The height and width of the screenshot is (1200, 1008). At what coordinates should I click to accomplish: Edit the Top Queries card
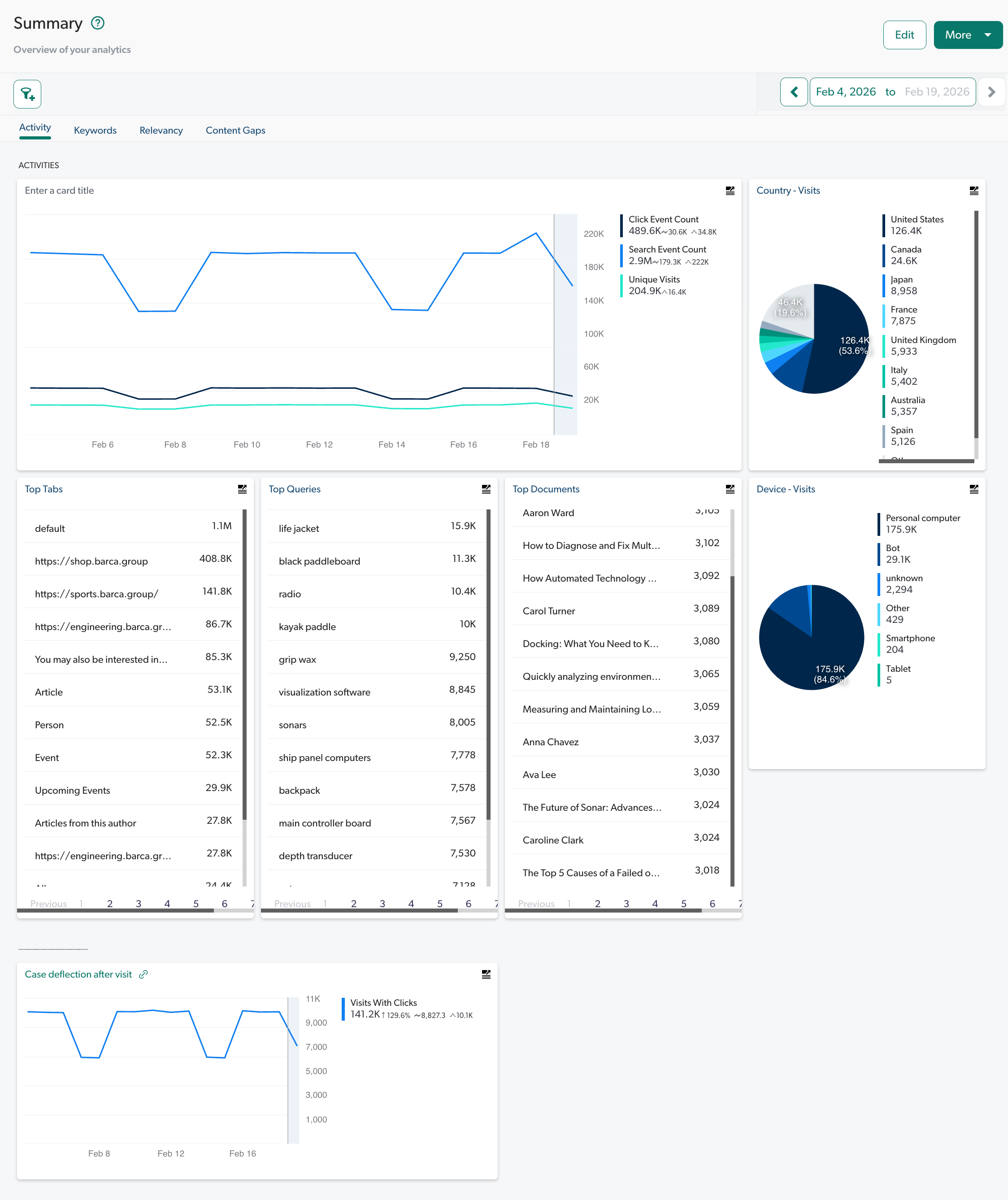[486, 489]
